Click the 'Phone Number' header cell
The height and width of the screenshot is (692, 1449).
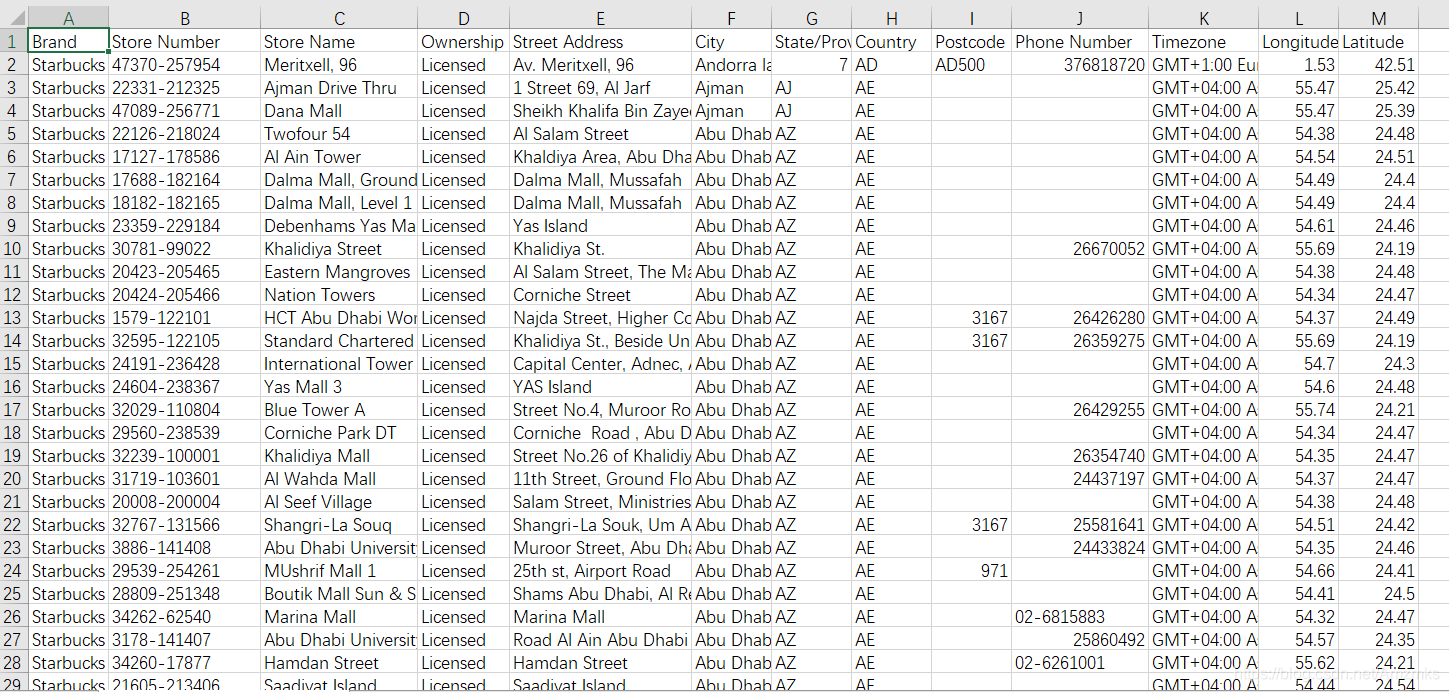coord(1080,42)
